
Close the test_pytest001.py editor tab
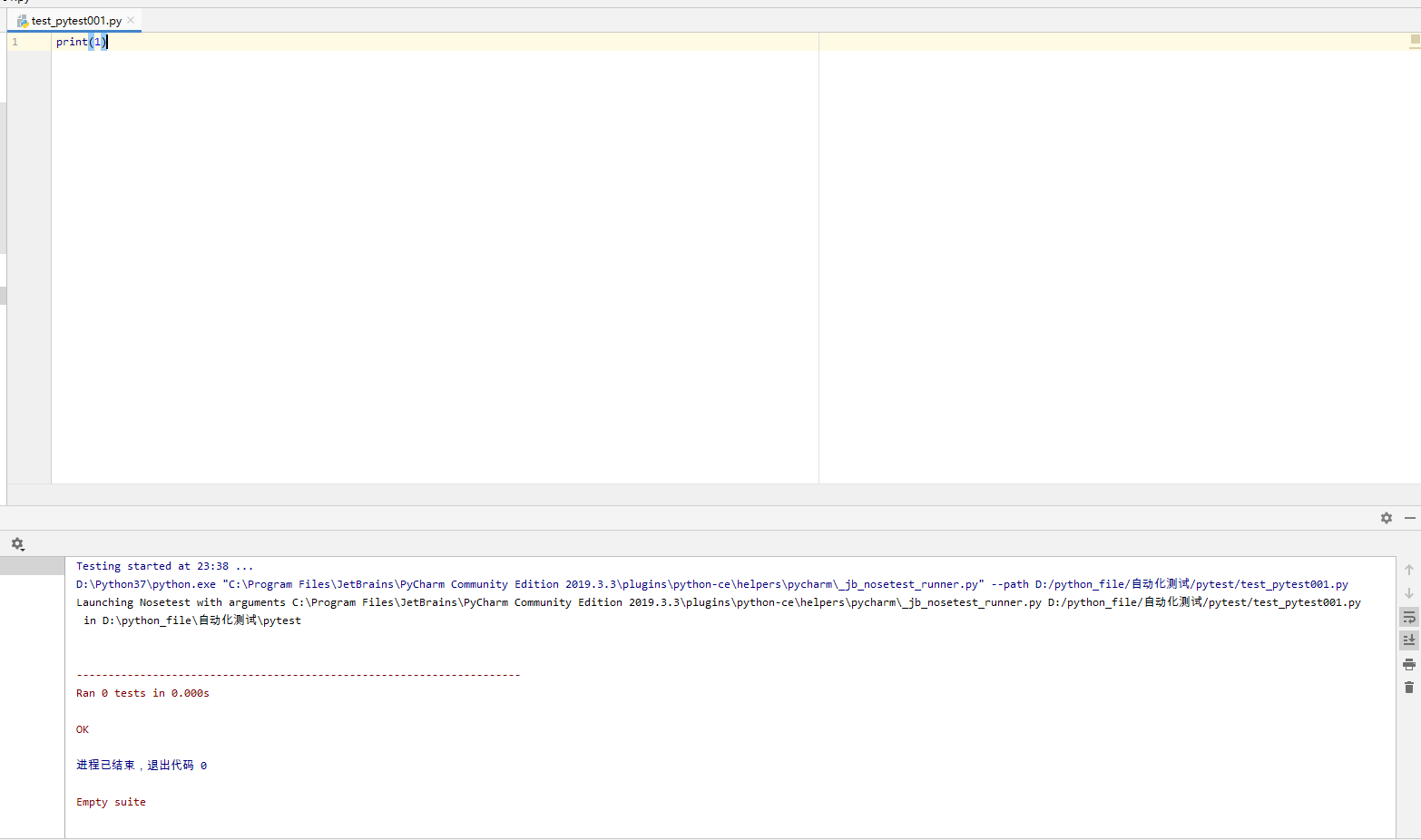(131, 20)
